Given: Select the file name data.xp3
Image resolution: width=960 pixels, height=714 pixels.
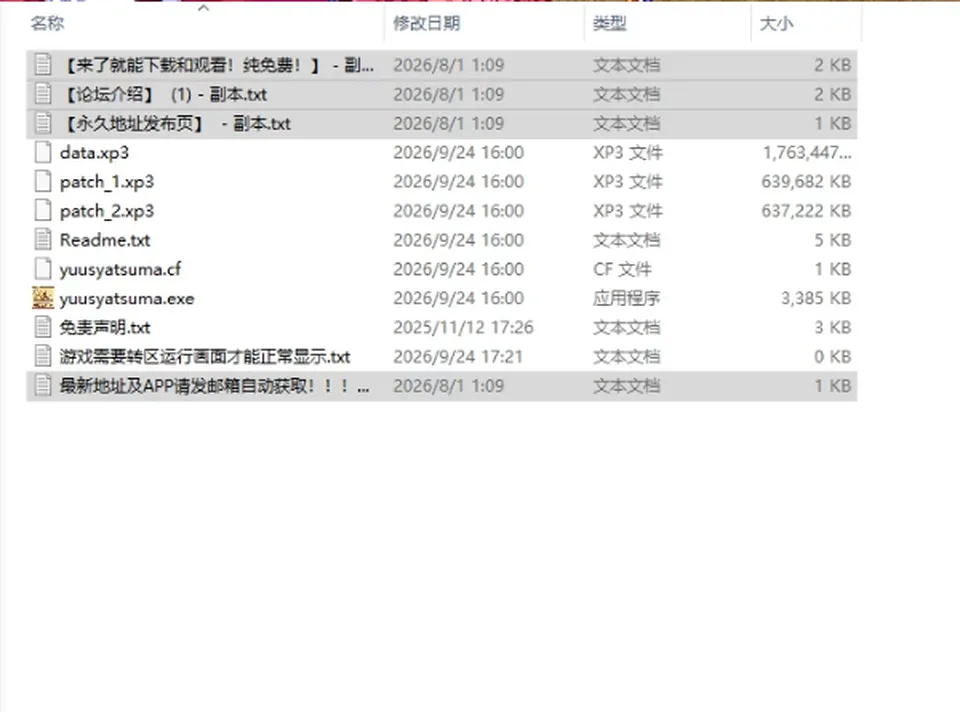Looking at the screenshot, I should click(x=94, y=152).
